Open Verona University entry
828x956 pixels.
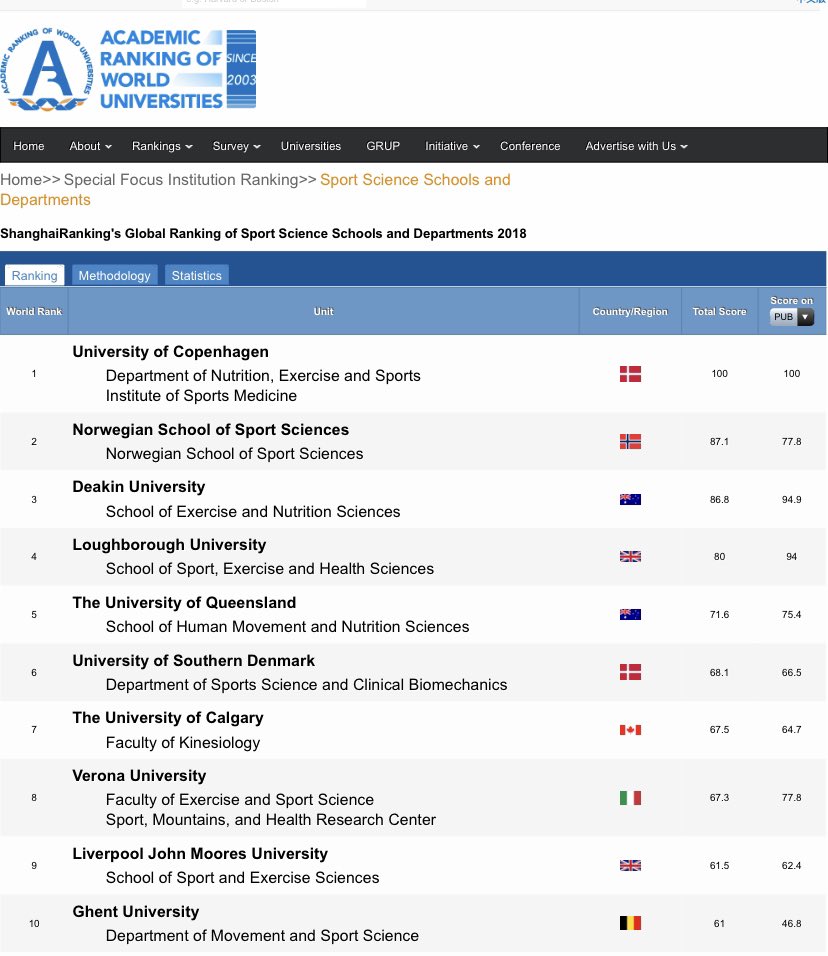pyautogui.click(x=139, y=776)
